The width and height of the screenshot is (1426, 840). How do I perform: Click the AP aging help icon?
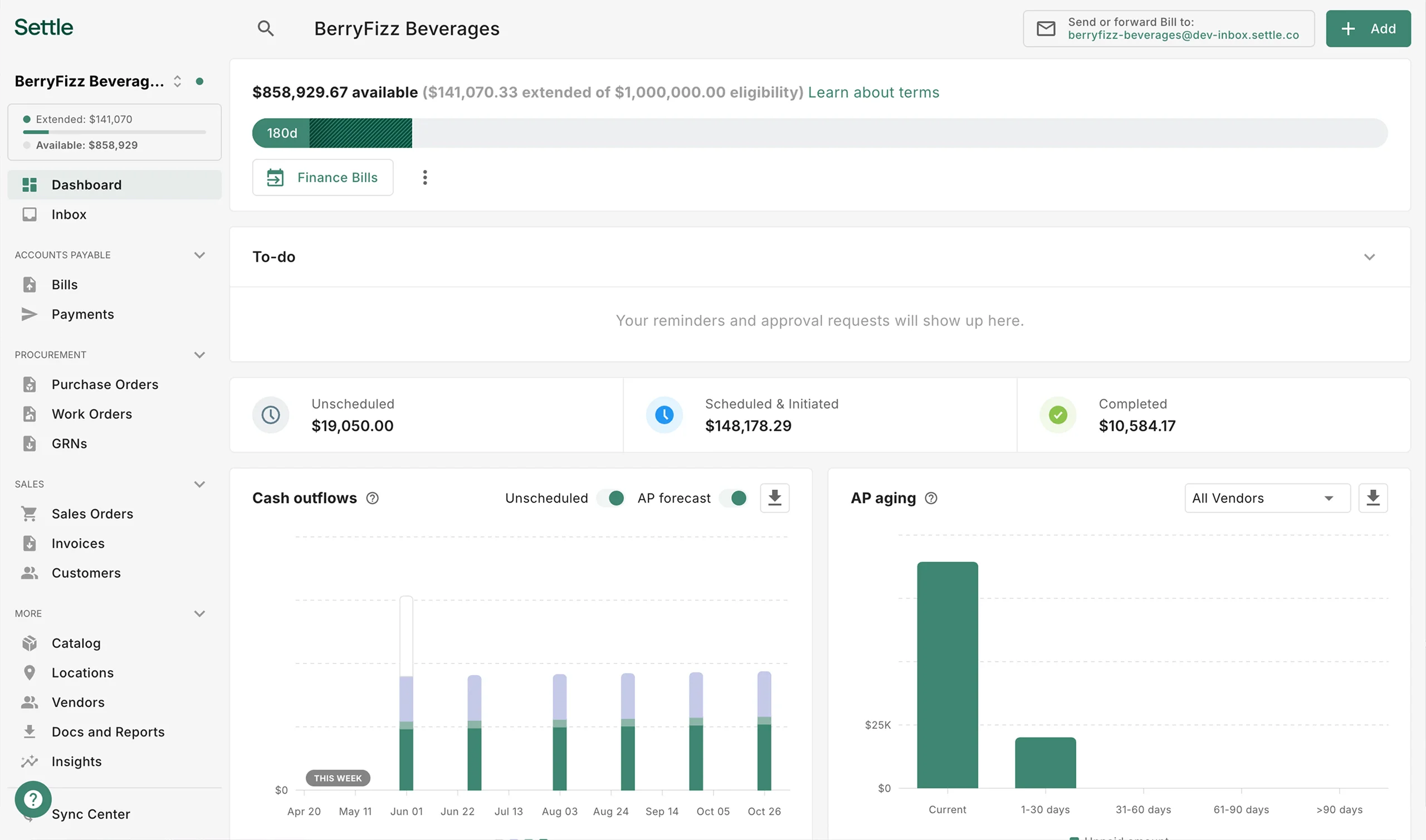931,498
